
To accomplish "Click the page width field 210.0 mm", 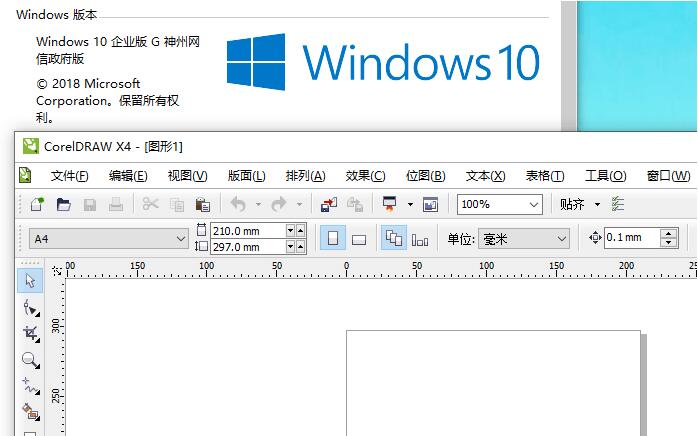I will [x=248, y=231].
